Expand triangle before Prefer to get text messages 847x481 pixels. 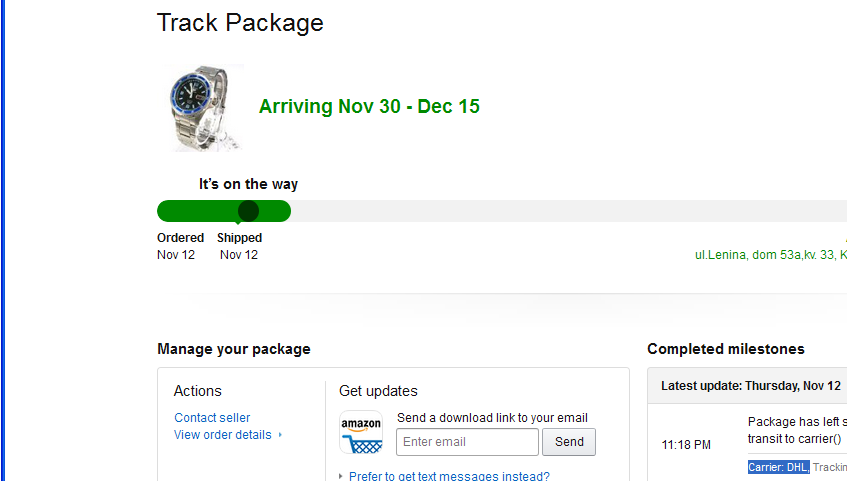341,477
